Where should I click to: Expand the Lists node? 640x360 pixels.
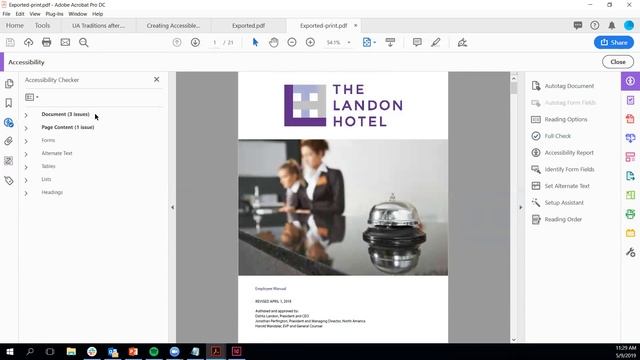coord(26,180)
